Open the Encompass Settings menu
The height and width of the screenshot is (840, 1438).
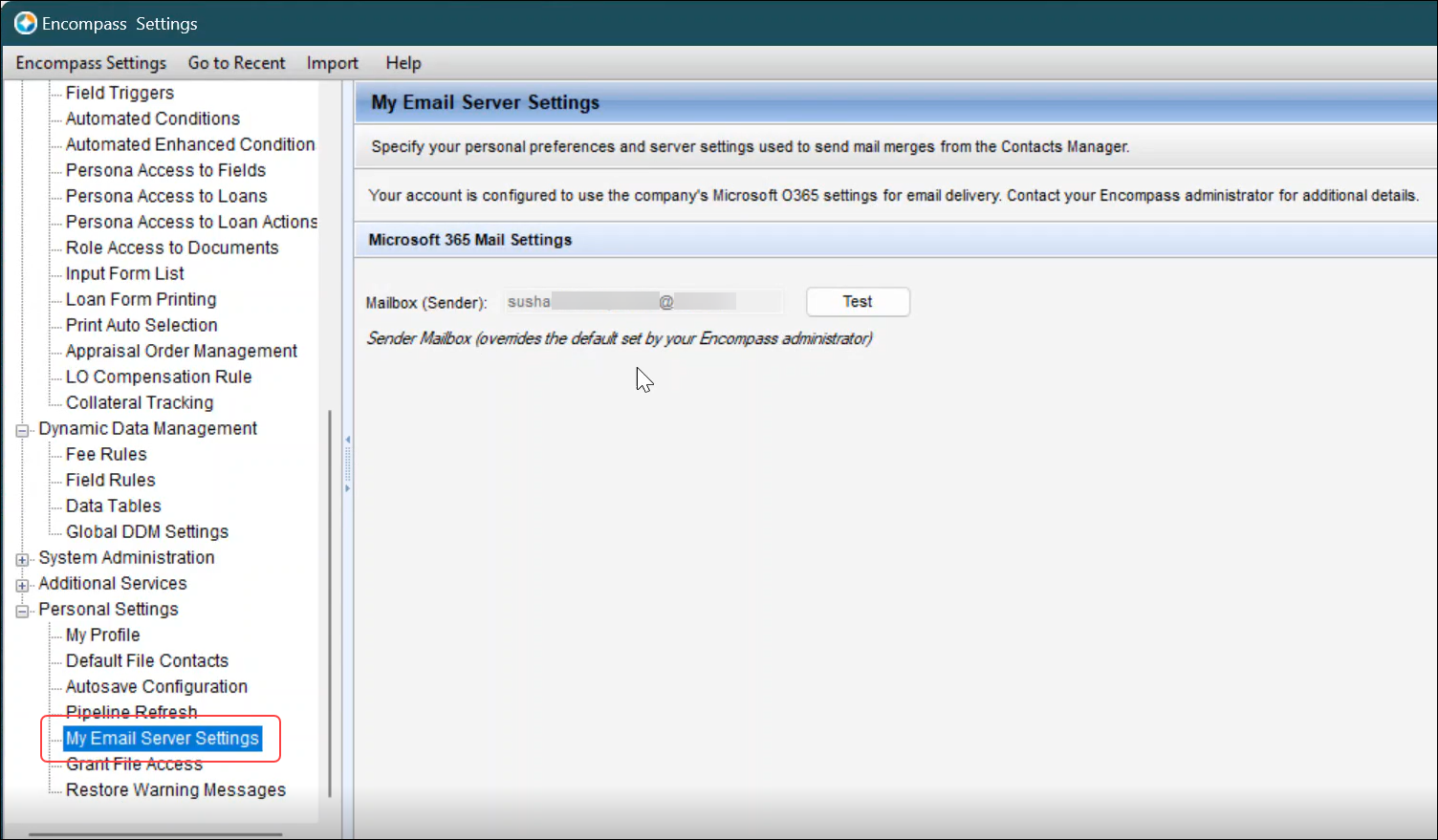point(91,63)
